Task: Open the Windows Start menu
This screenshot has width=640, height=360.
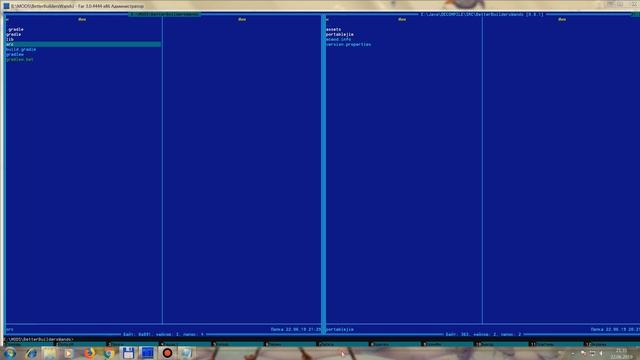Action: tap(10, 353)
